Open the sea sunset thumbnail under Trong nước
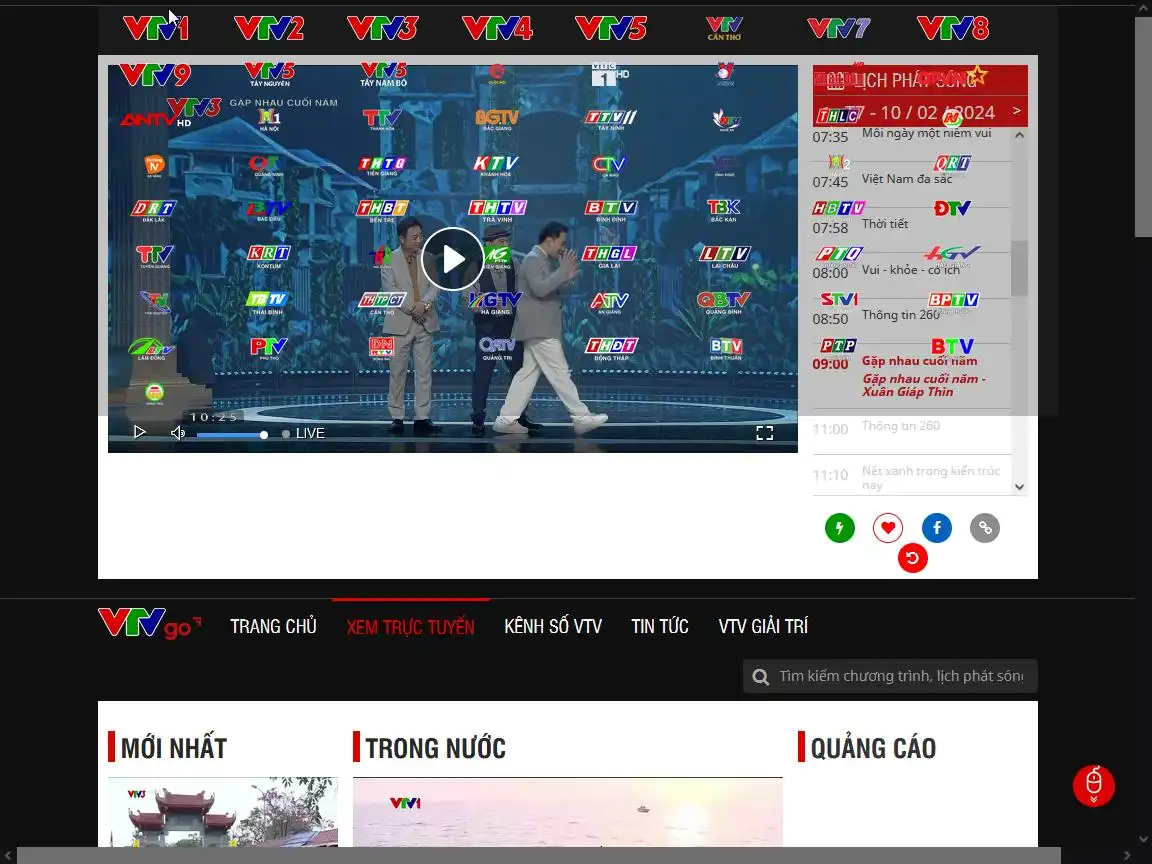The width and height of the screenshot is (1152, 864). pyautogui.click(x=568, y=812)
